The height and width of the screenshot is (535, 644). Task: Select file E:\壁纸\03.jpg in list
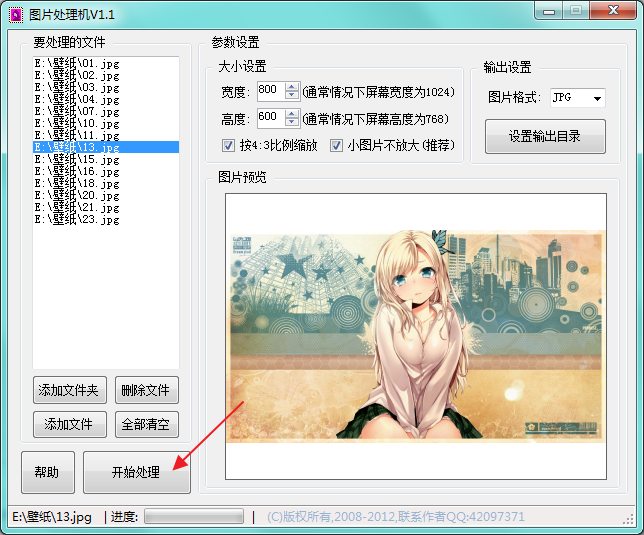pyautogui.click(x=106, y=87)
